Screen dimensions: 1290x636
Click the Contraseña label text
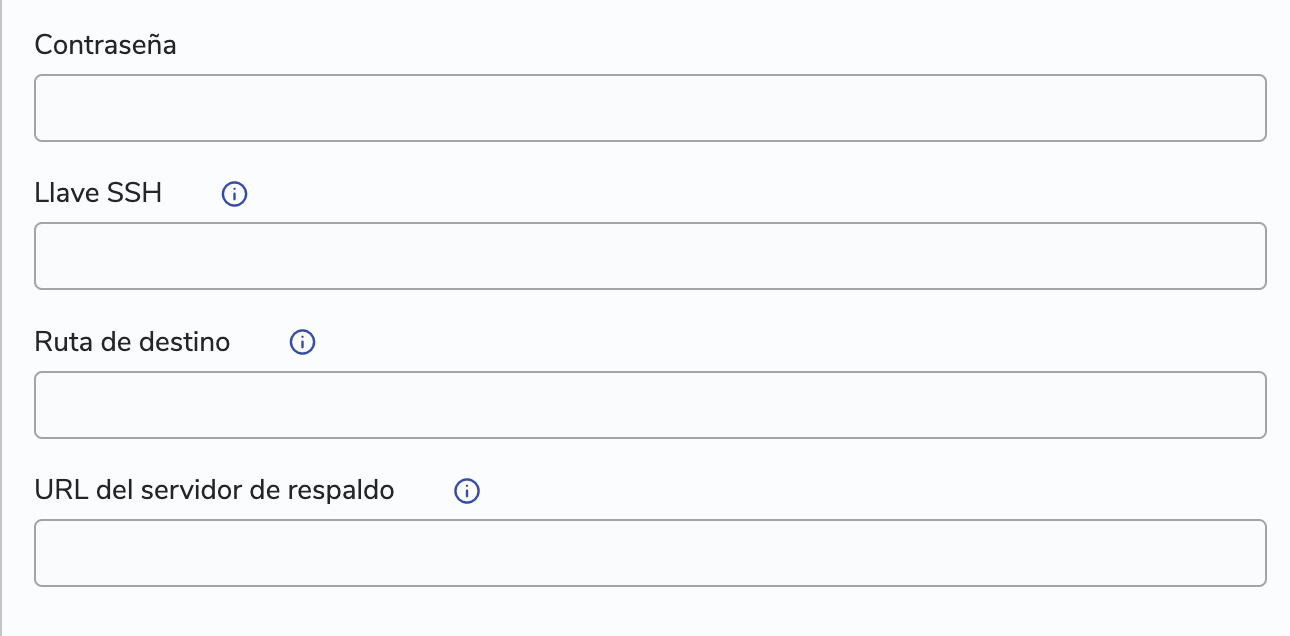coord(105,45)
